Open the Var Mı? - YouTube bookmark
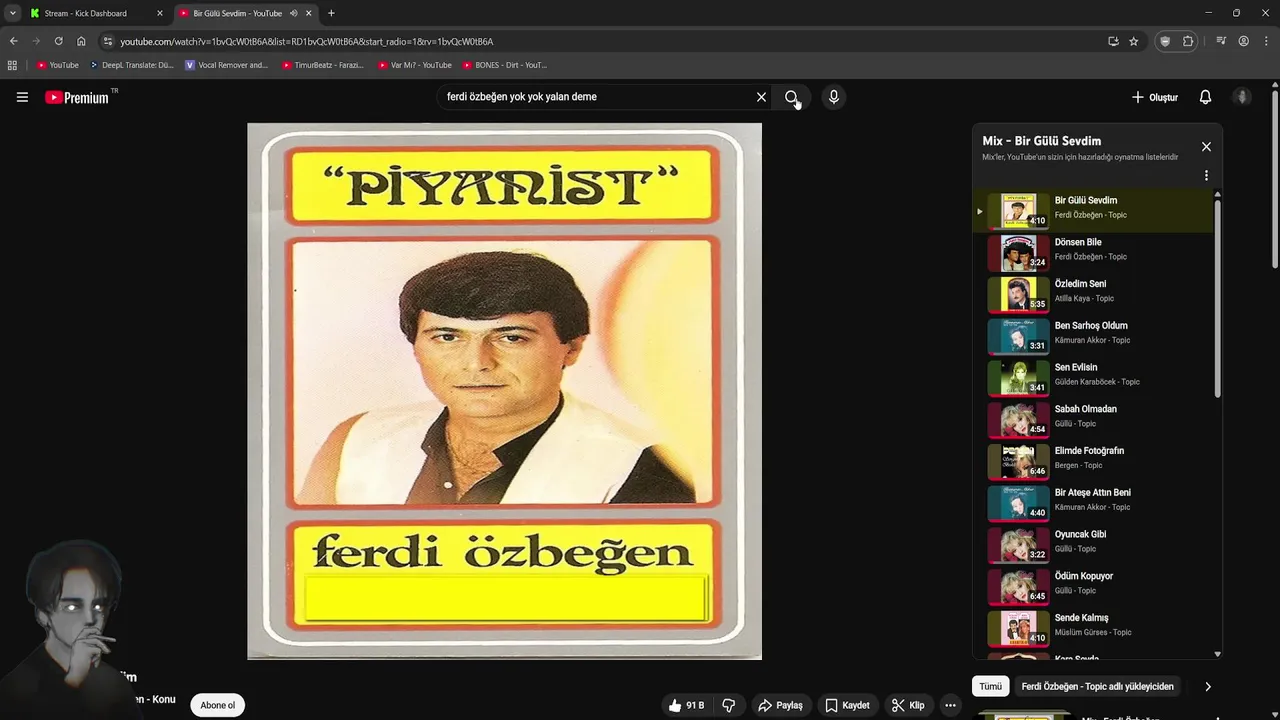The width and height of the screenshot is (1280, 720). coord(415,65)
